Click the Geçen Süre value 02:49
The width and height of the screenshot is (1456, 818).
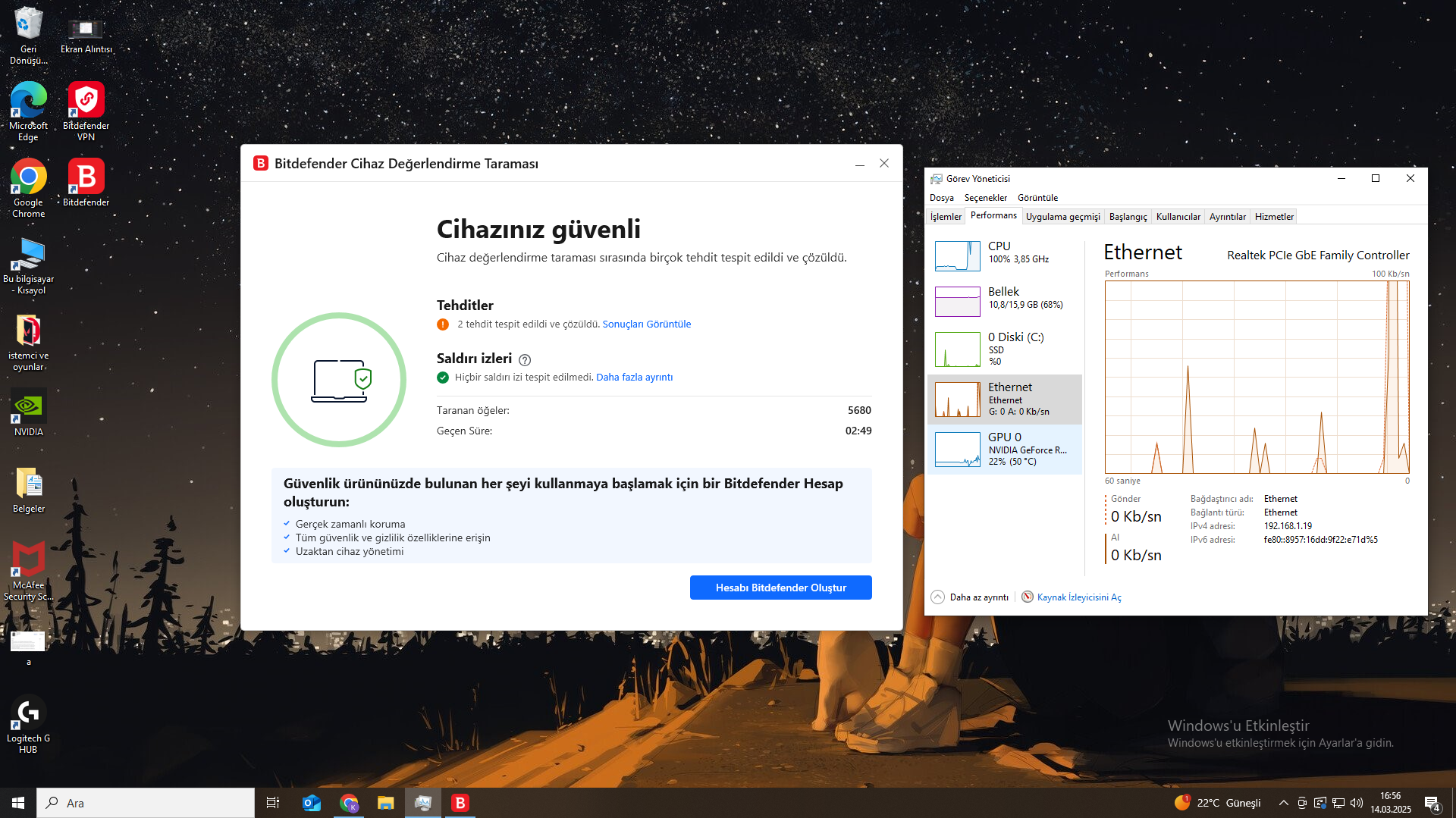(858, 431)
